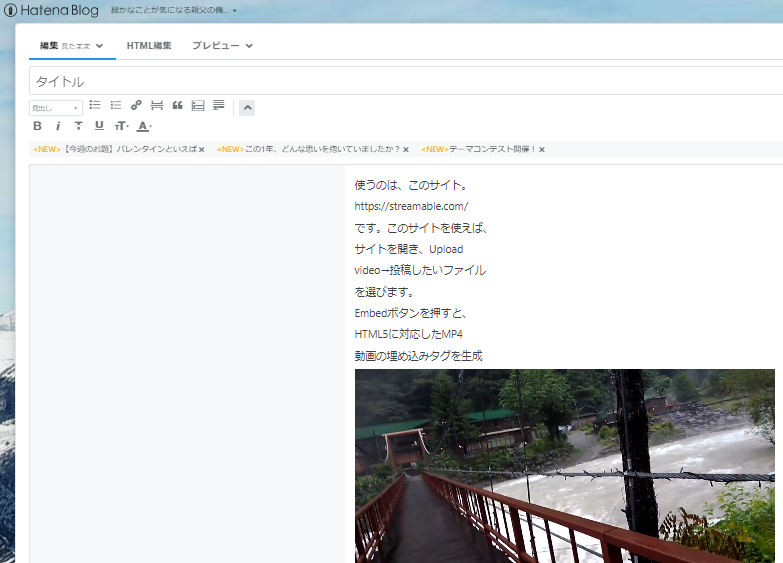
Task: Click the line を選びます。
Action: tap(384, 292)
